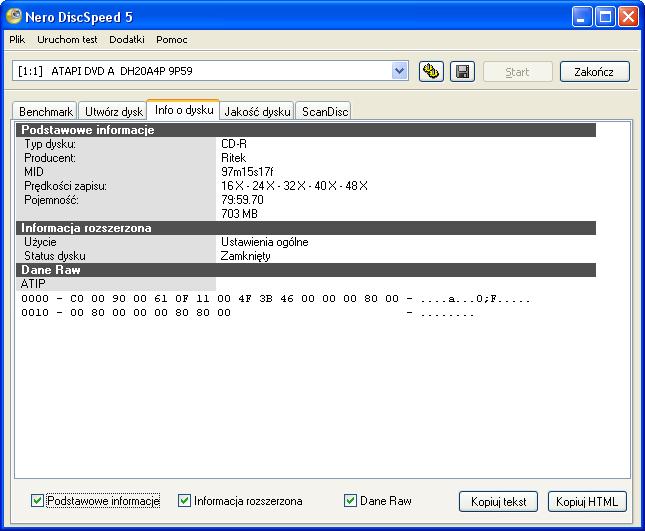Viewport: 645px width, 531px height.
Task: Click the Status dysku label
Action: 55,256
